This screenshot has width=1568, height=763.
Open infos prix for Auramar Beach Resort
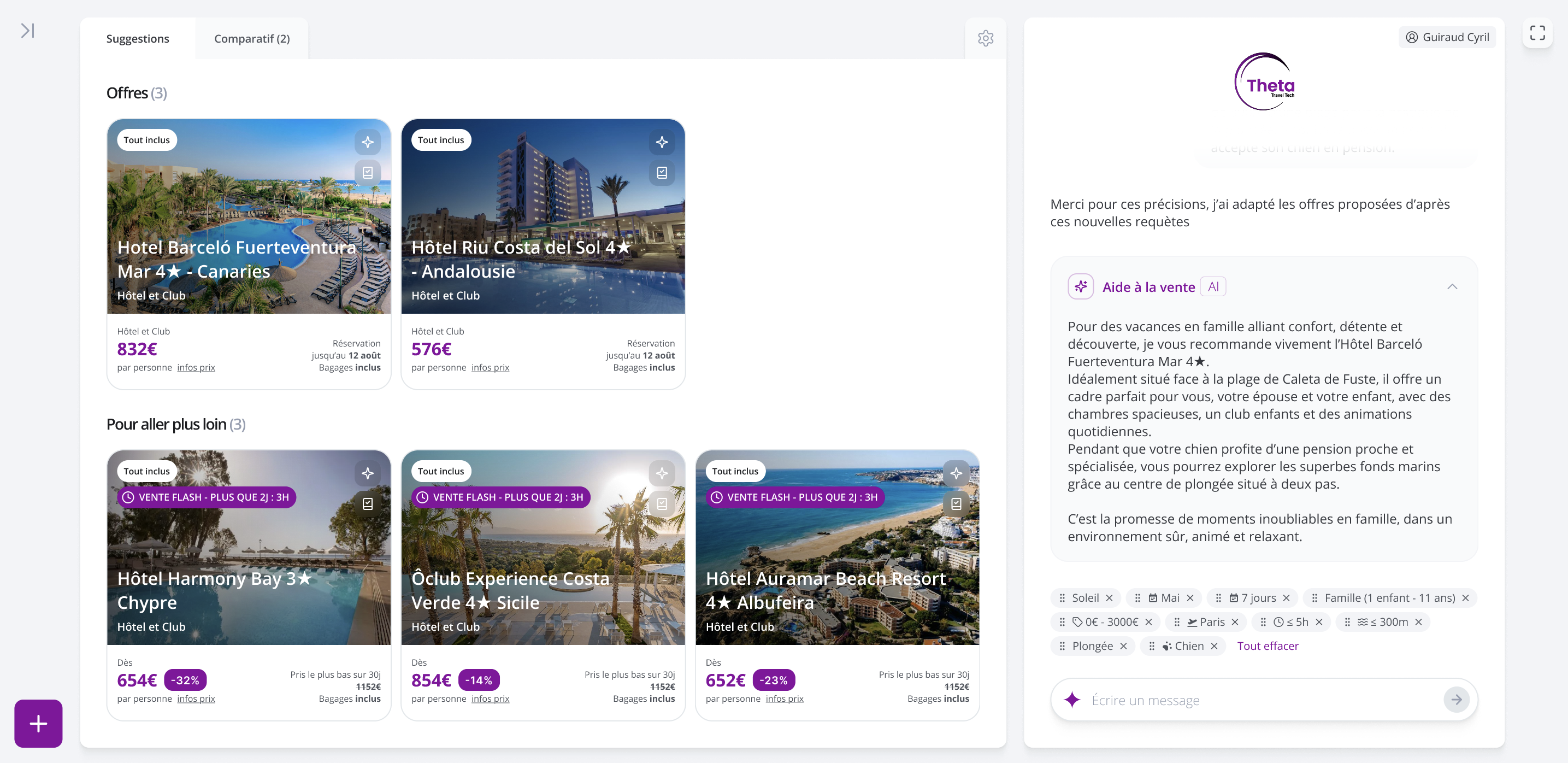click(785, 699)
